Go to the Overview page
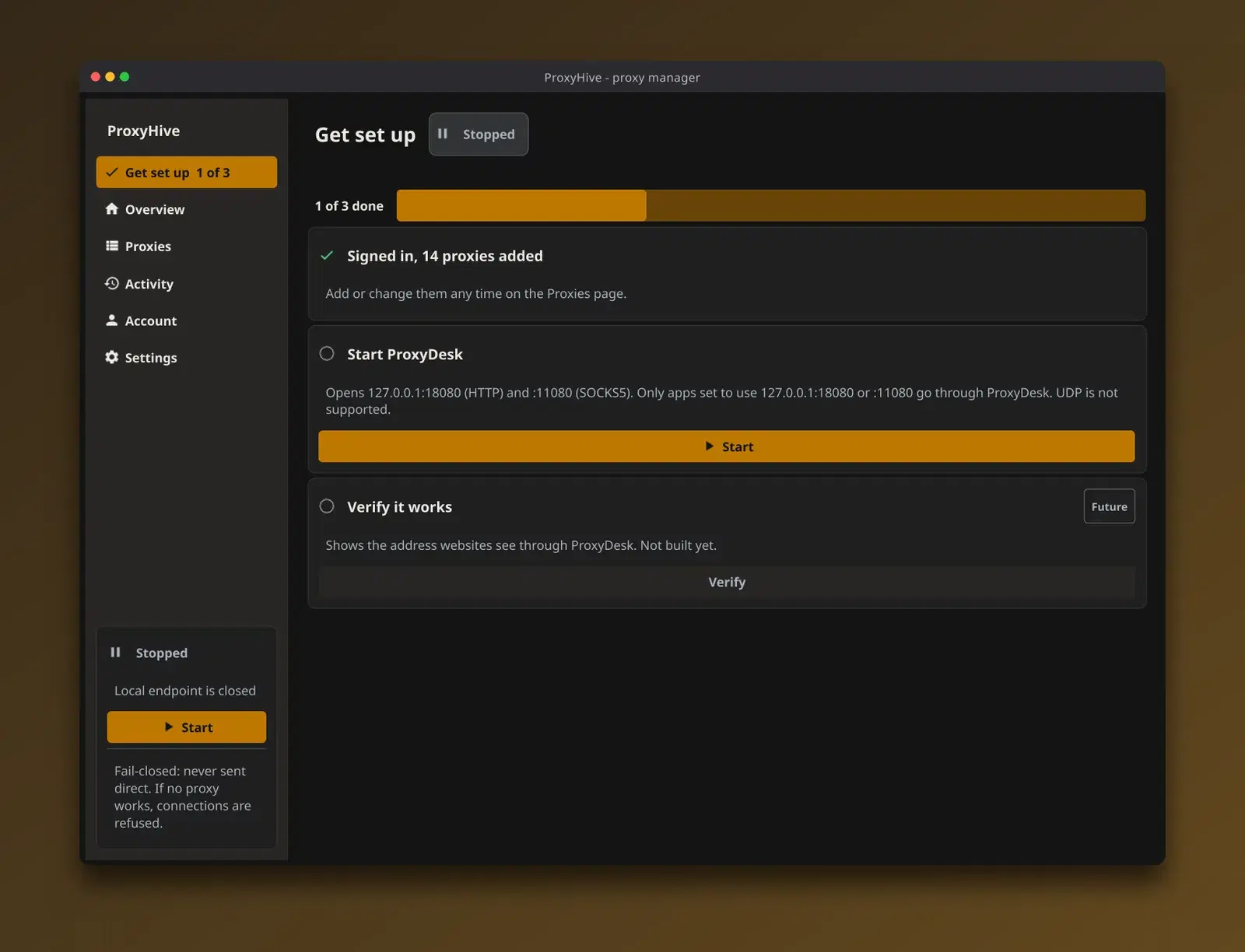 186,209
